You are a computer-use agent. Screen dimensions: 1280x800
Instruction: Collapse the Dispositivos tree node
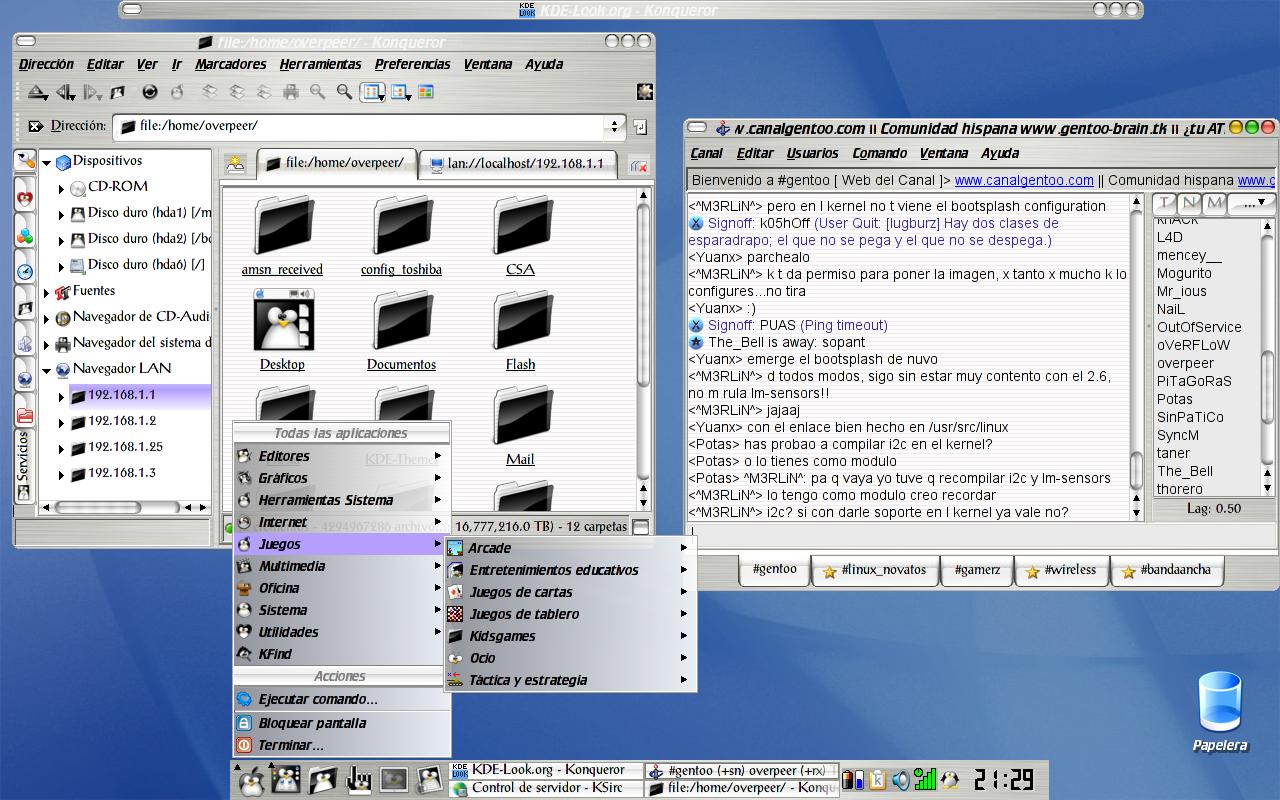[46, 162]
